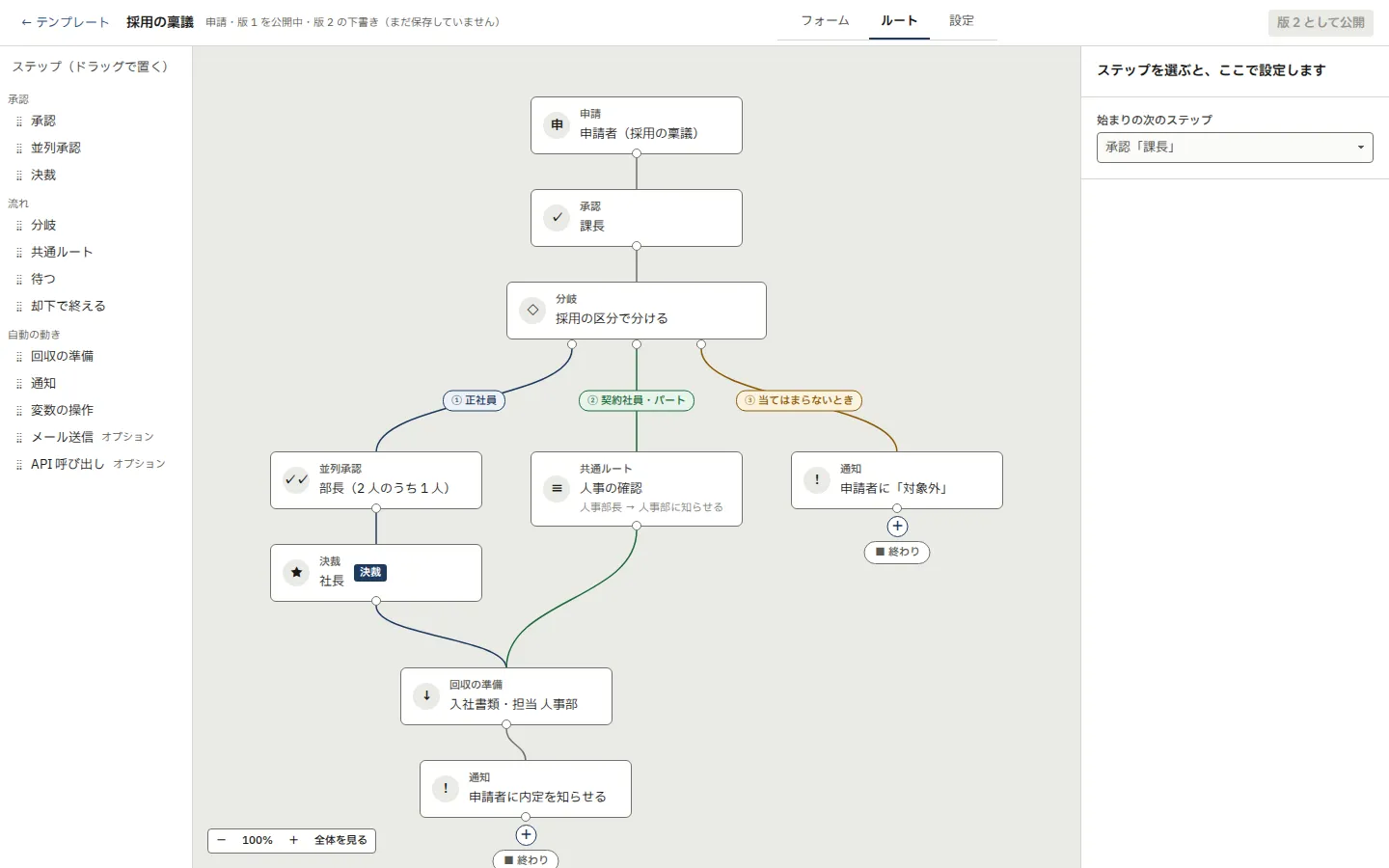Screen dimensions: 1389x868
Task: Open the 始まりの次のステップ dropdown
Action: click(1235, 148)
